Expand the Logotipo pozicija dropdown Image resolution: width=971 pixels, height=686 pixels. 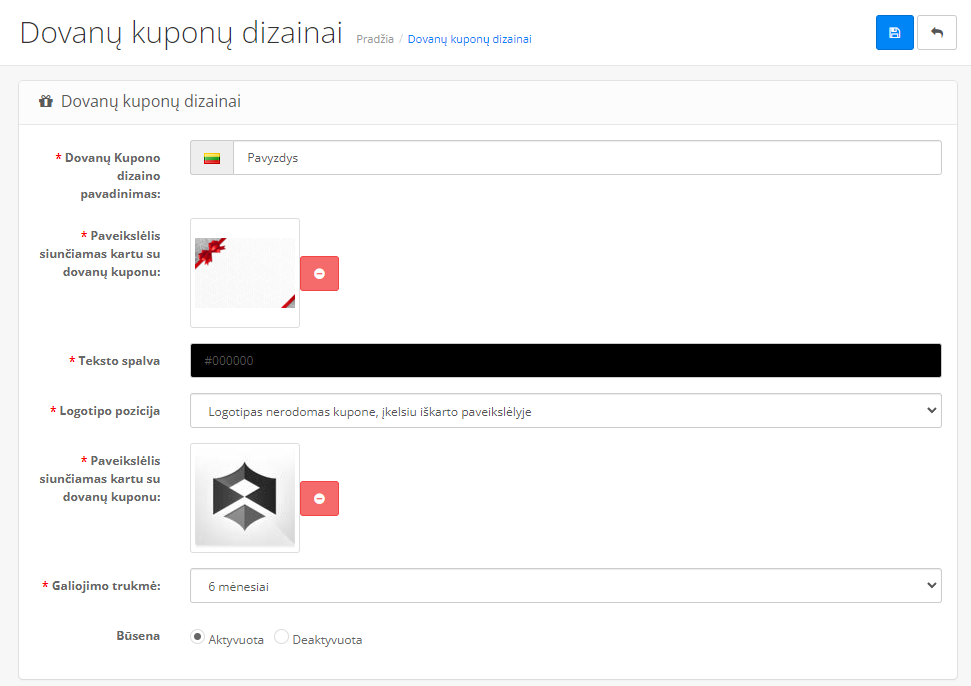(x=565, y=411)
